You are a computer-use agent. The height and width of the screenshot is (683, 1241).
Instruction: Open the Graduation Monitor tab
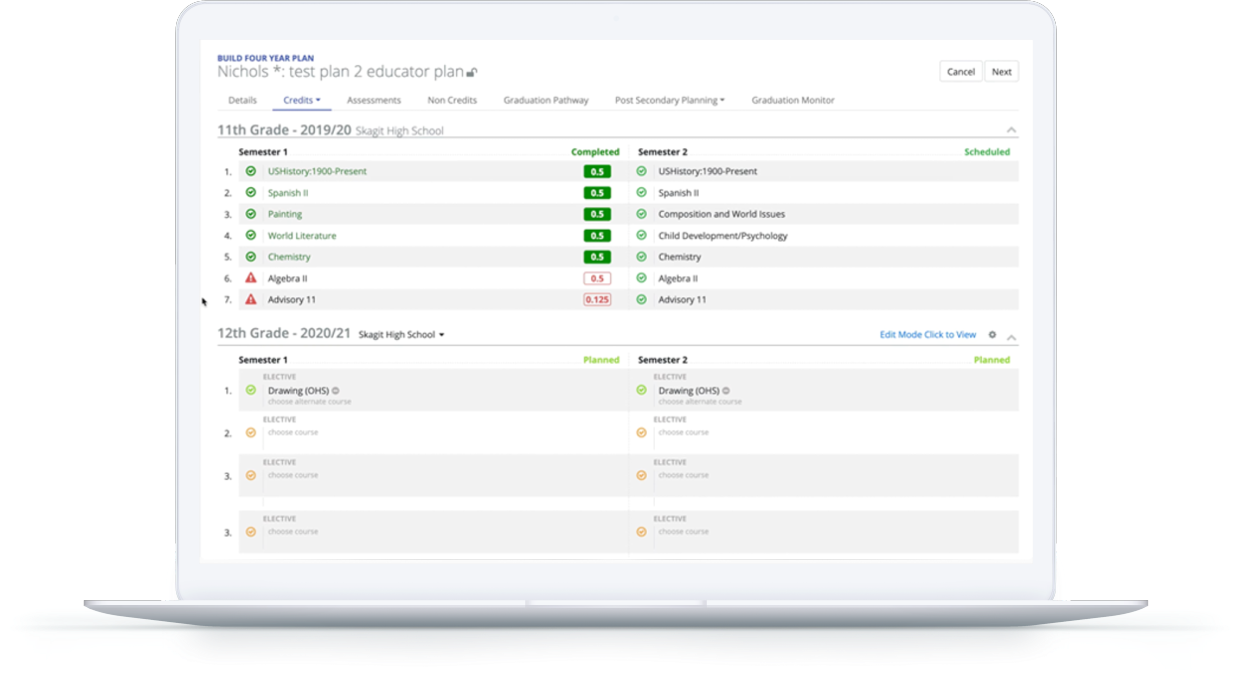(x=792, y=100)
